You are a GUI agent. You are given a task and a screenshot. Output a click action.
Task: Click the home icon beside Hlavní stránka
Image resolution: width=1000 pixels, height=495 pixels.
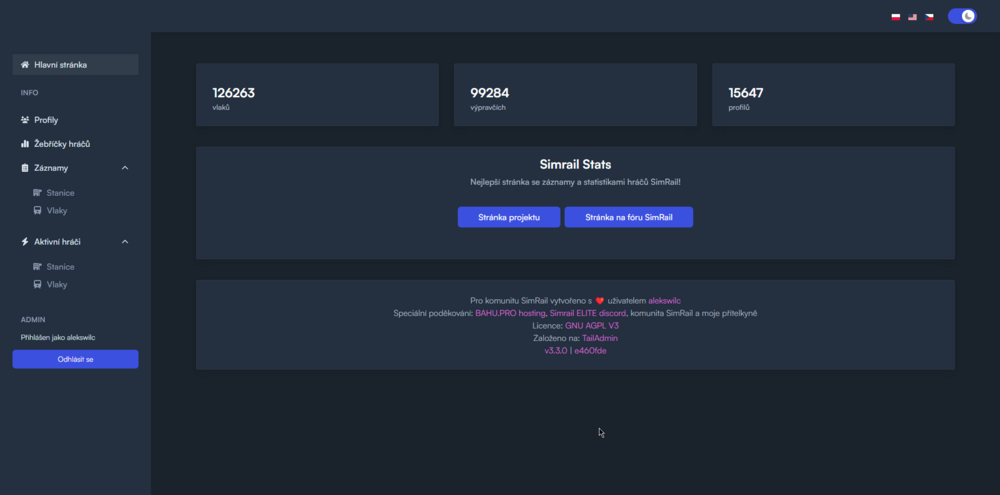25,65
